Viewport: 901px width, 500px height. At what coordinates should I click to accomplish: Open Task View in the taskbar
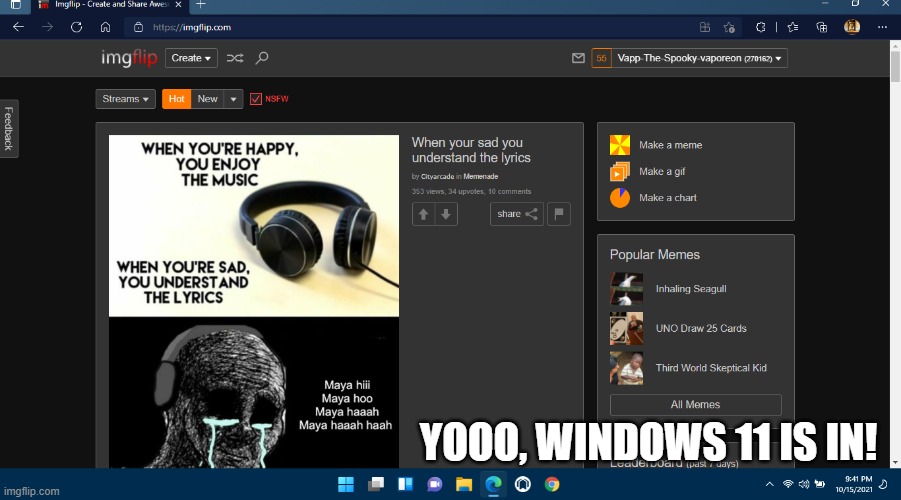click(x=376, y=484)
